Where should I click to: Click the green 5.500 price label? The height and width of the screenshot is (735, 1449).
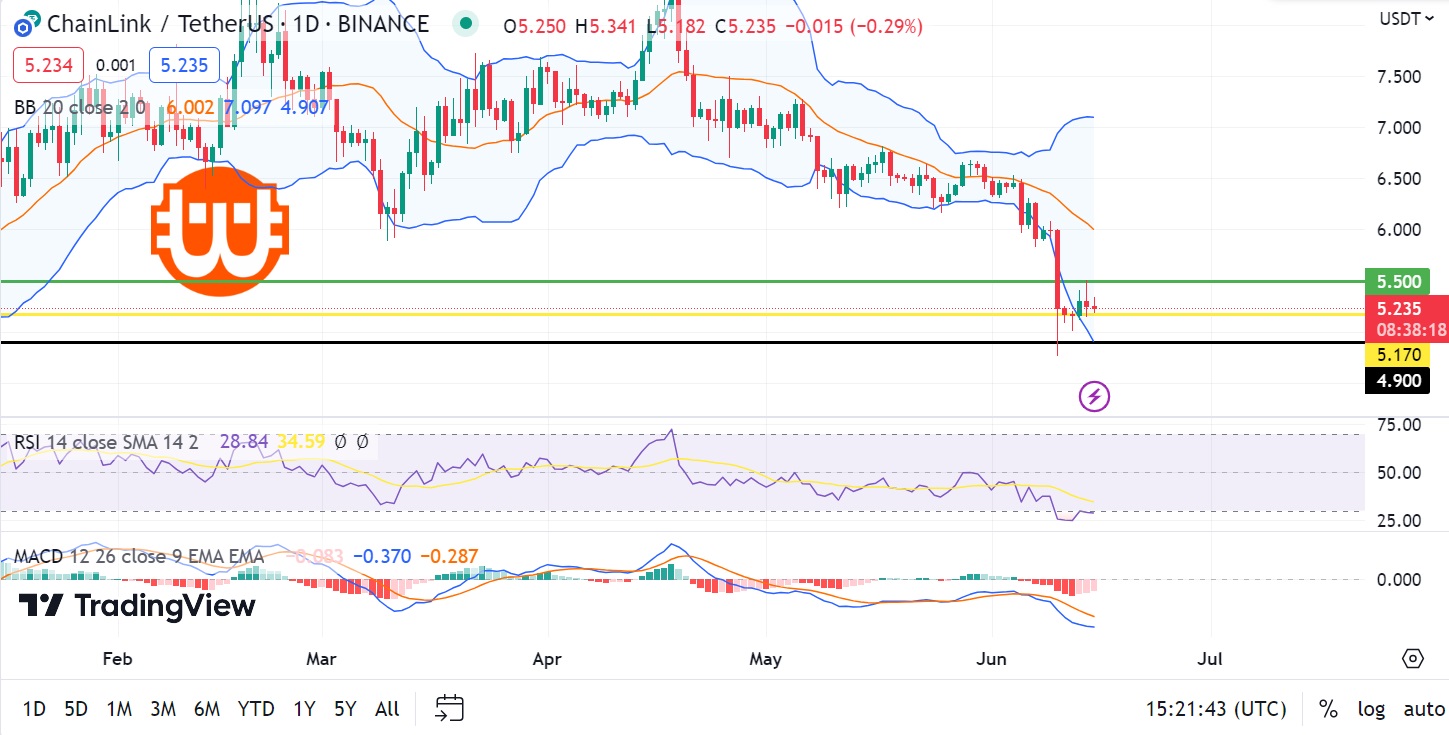coord(1395,282)
